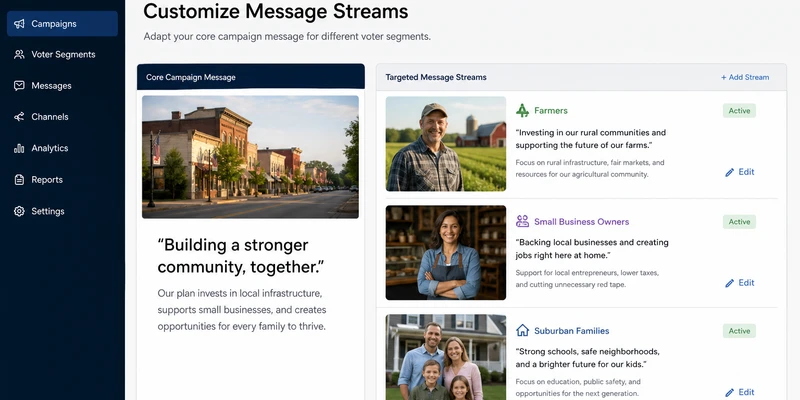Open the Settings label in sidebar

(x=47, y=211)
